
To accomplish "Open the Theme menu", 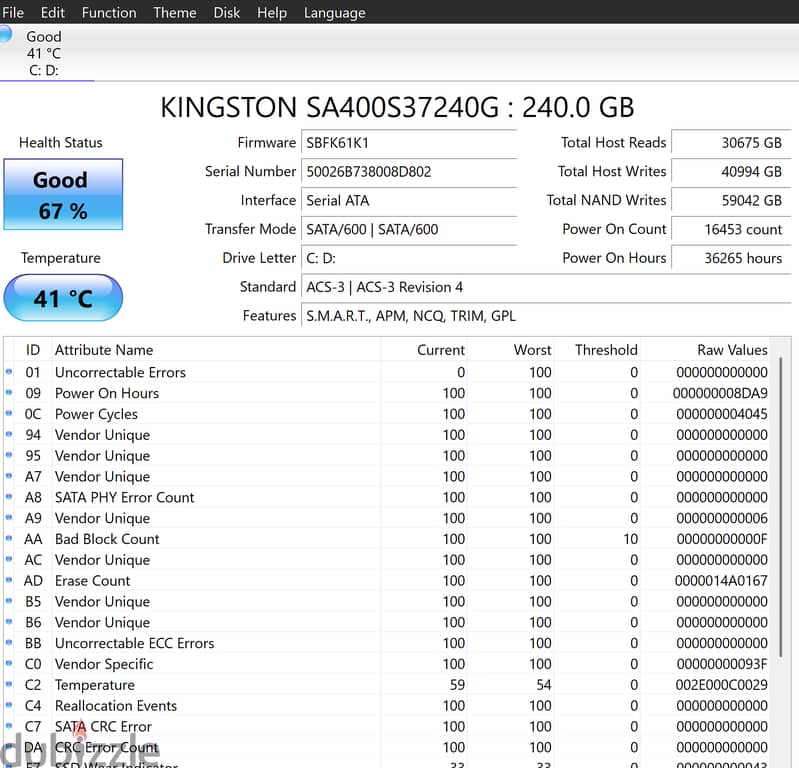I will pos(175,12).
